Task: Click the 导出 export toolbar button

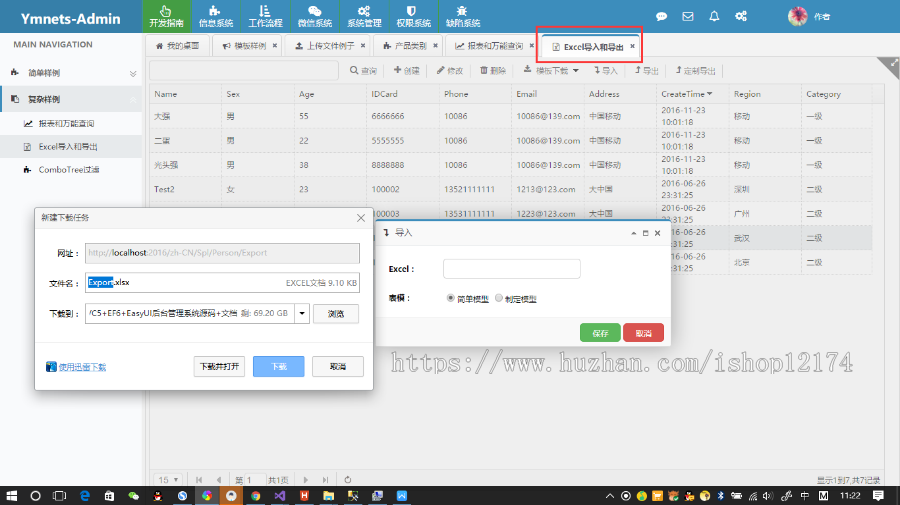Action: point(646,71)
